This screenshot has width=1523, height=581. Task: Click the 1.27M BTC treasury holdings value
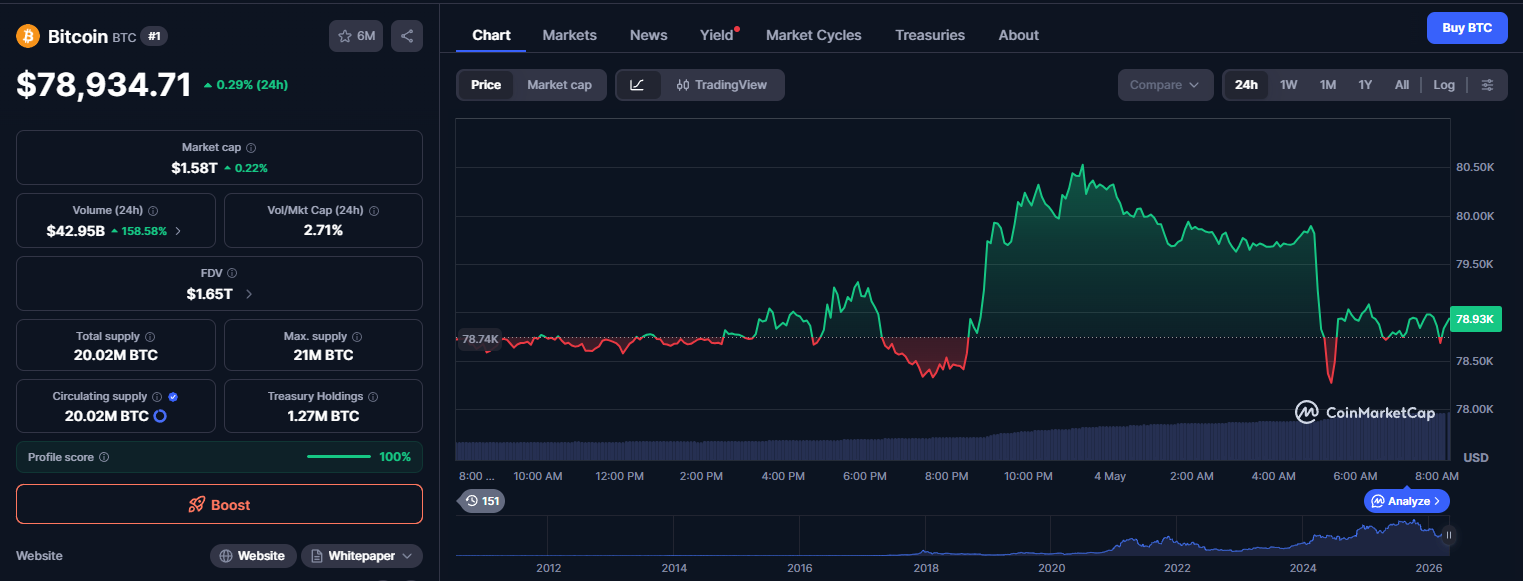[323, 416]
